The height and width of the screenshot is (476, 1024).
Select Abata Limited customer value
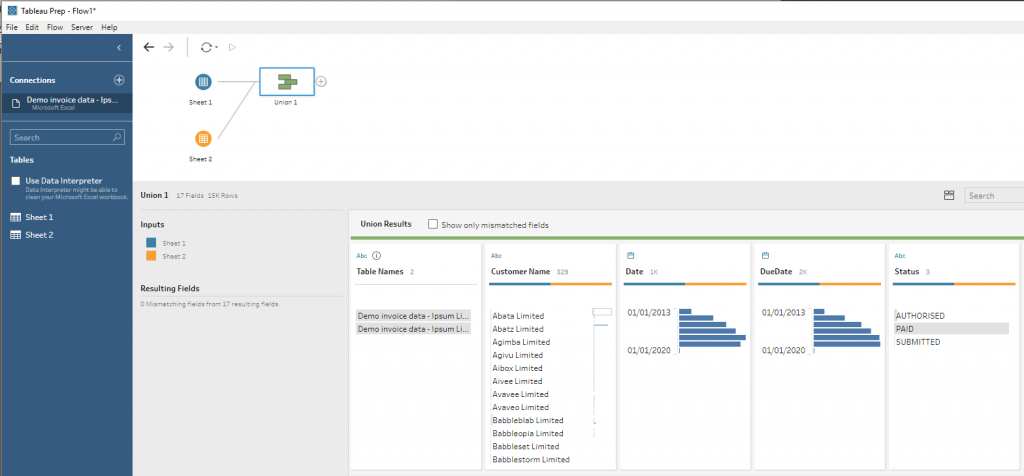[x=518, y=316]
